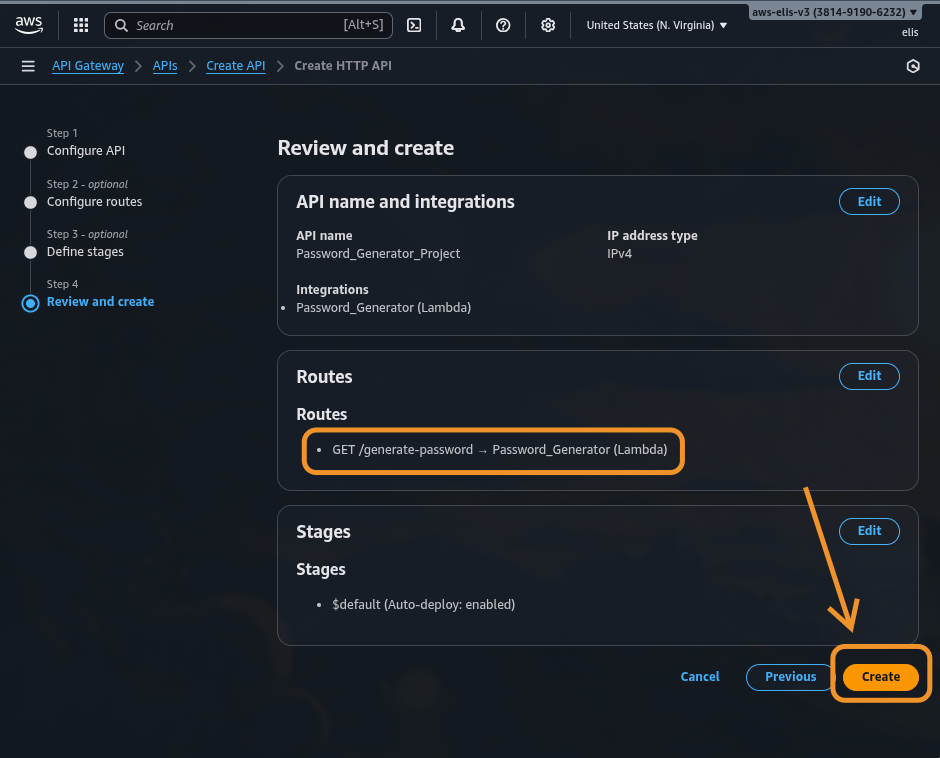Jump to Step 2 Configure routes

[x=94, y=201]
